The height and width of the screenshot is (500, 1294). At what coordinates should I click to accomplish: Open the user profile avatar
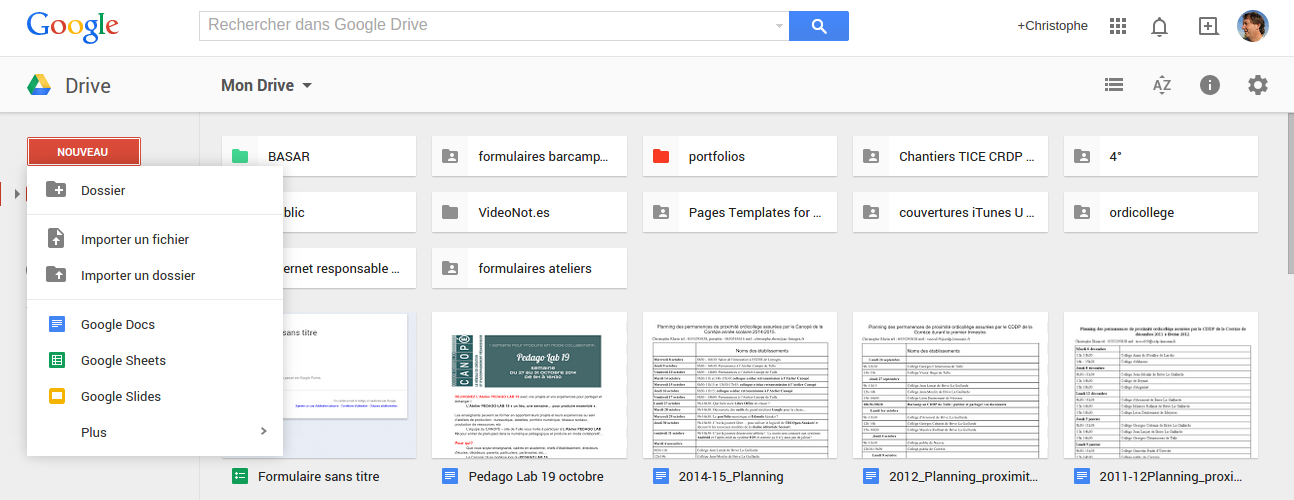(1253, 26)
